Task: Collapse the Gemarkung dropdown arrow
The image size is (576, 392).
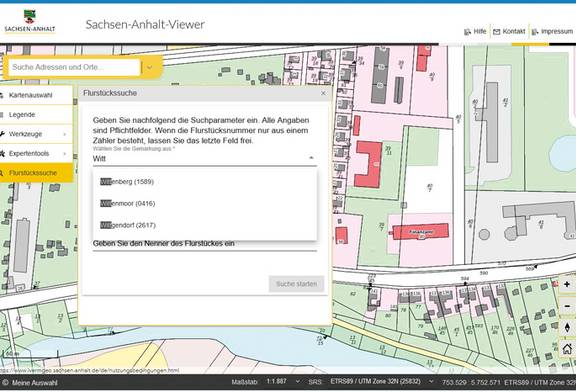Action: 311,158
